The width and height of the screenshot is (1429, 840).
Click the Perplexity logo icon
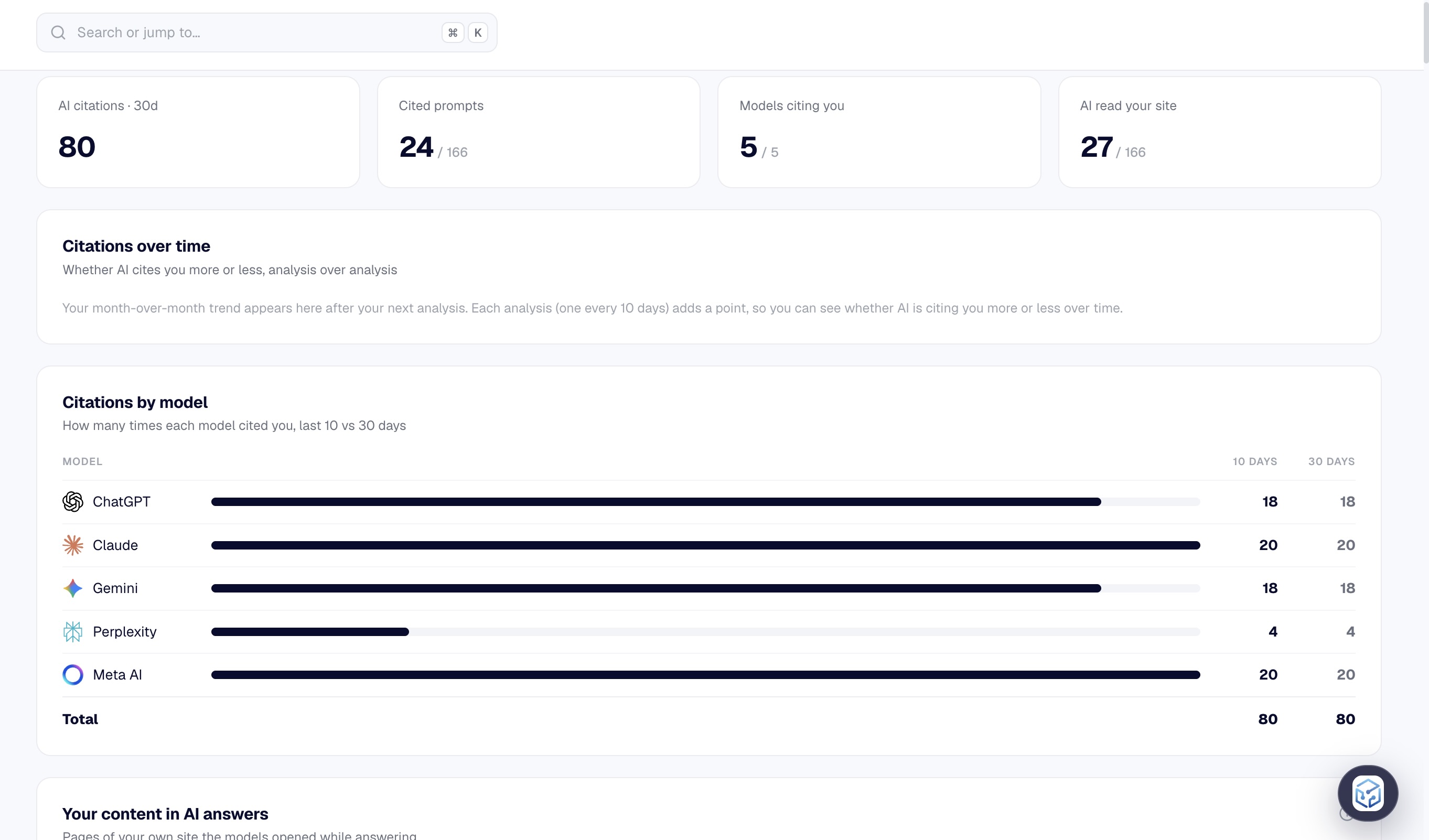[72, 631]
